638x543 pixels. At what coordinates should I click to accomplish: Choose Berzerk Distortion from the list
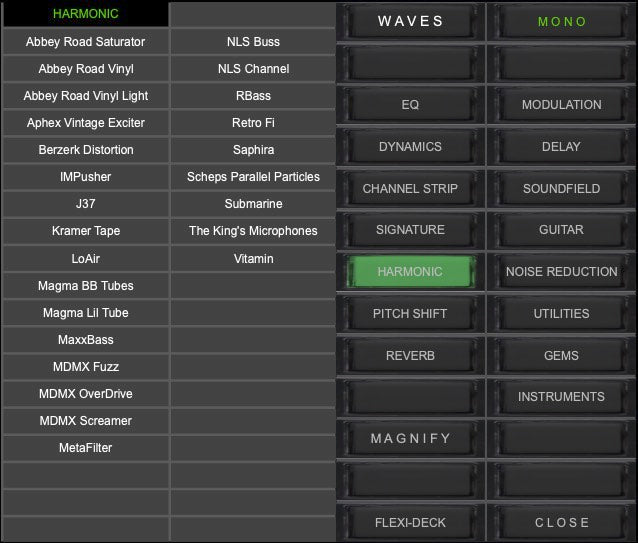pyautogui.click(x=85, y=150)
